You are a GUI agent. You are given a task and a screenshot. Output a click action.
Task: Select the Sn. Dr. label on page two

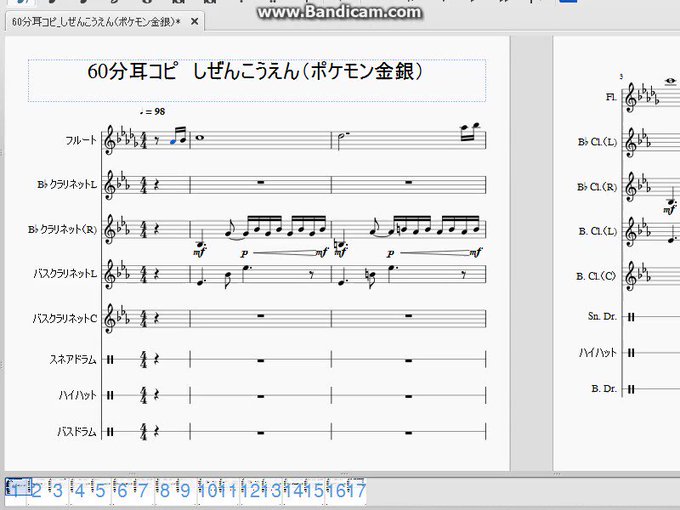coord(602,316)
